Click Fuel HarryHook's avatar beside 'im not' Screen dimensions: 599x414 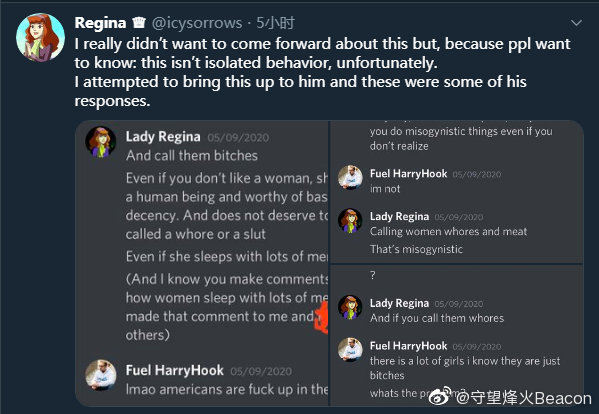[x=350, y=177]
